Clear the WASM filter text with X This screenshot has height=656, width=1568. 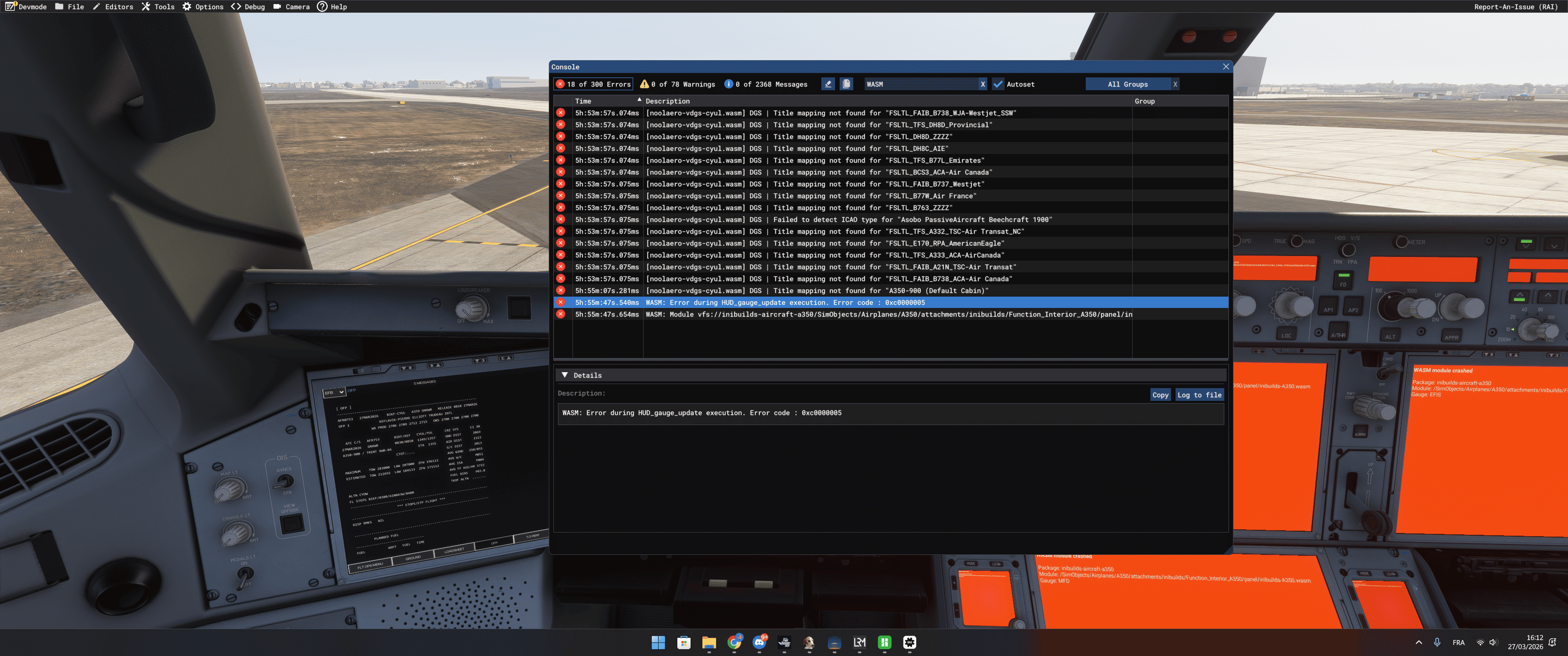coord(982,84)
